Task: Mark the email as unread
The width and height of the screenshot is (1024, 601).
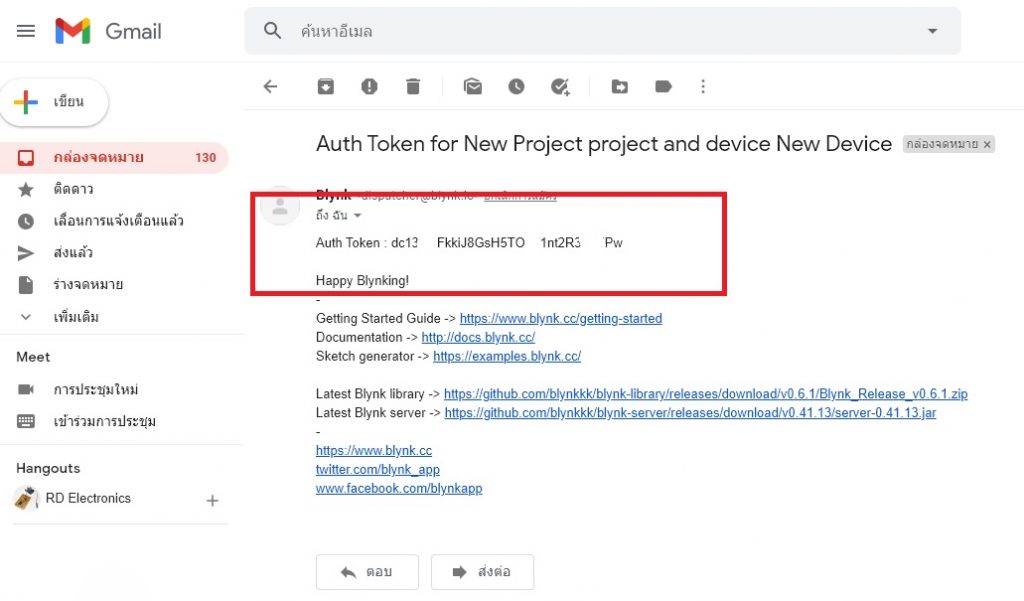Action: click(473, 86)
